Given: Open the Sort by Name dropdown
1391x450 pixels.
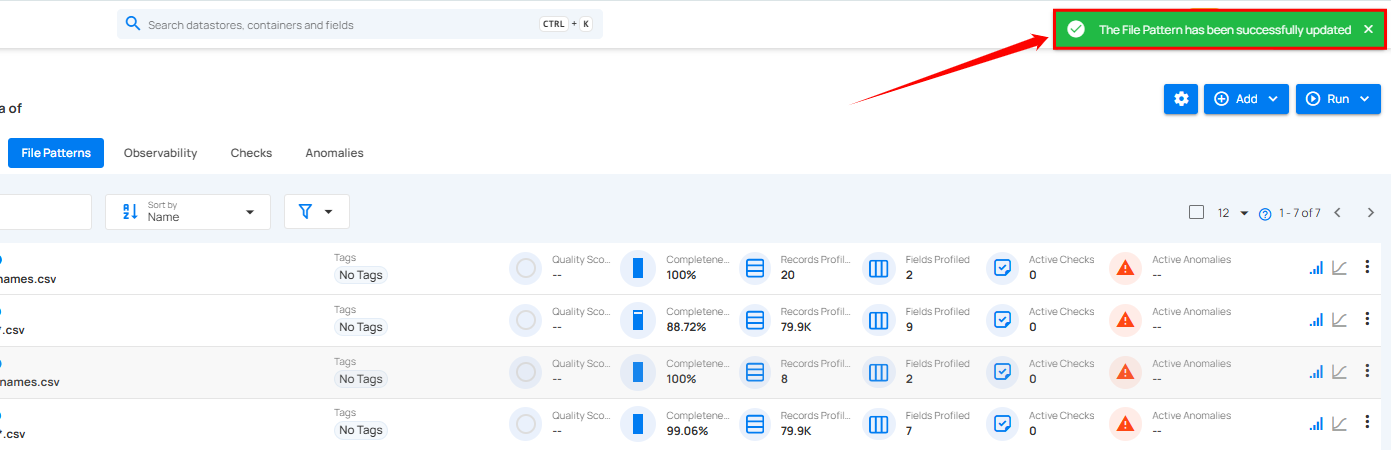Looking at the screenshot, I should (188, 212).
